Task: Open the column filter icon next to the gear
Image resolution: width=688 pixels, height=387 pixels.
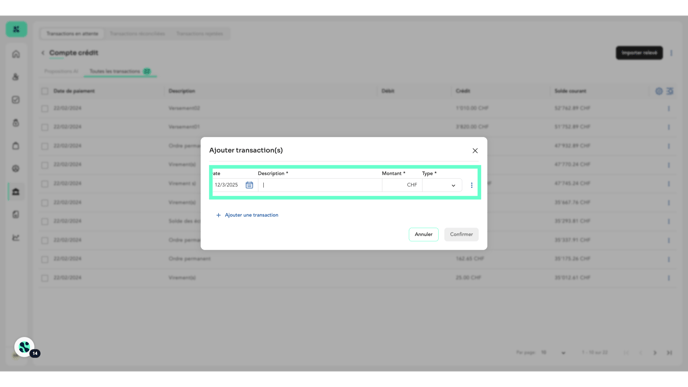Action: click(x=670, y=91)
